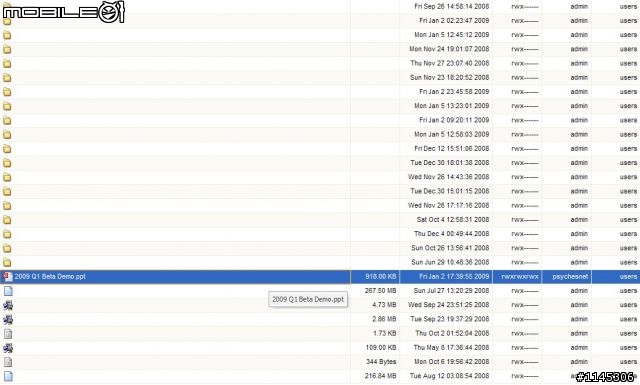
Task: Click text file icon in the 344 Bytes row
Action: tap(8, 362)
